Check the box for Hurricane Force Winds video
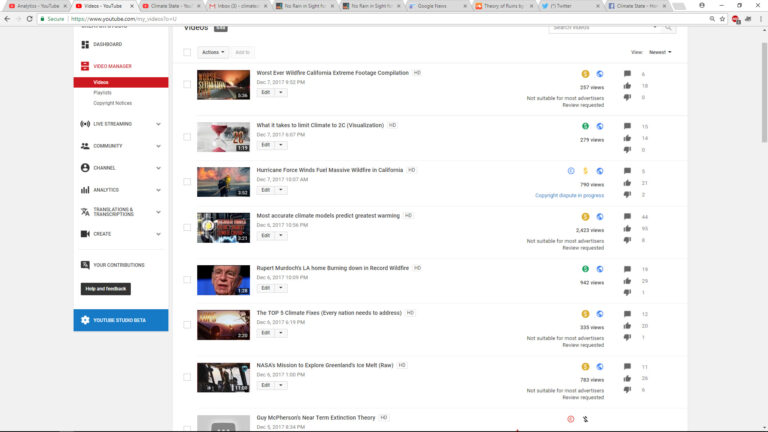Viewport: 768px width, 432px height. [187, 181]
